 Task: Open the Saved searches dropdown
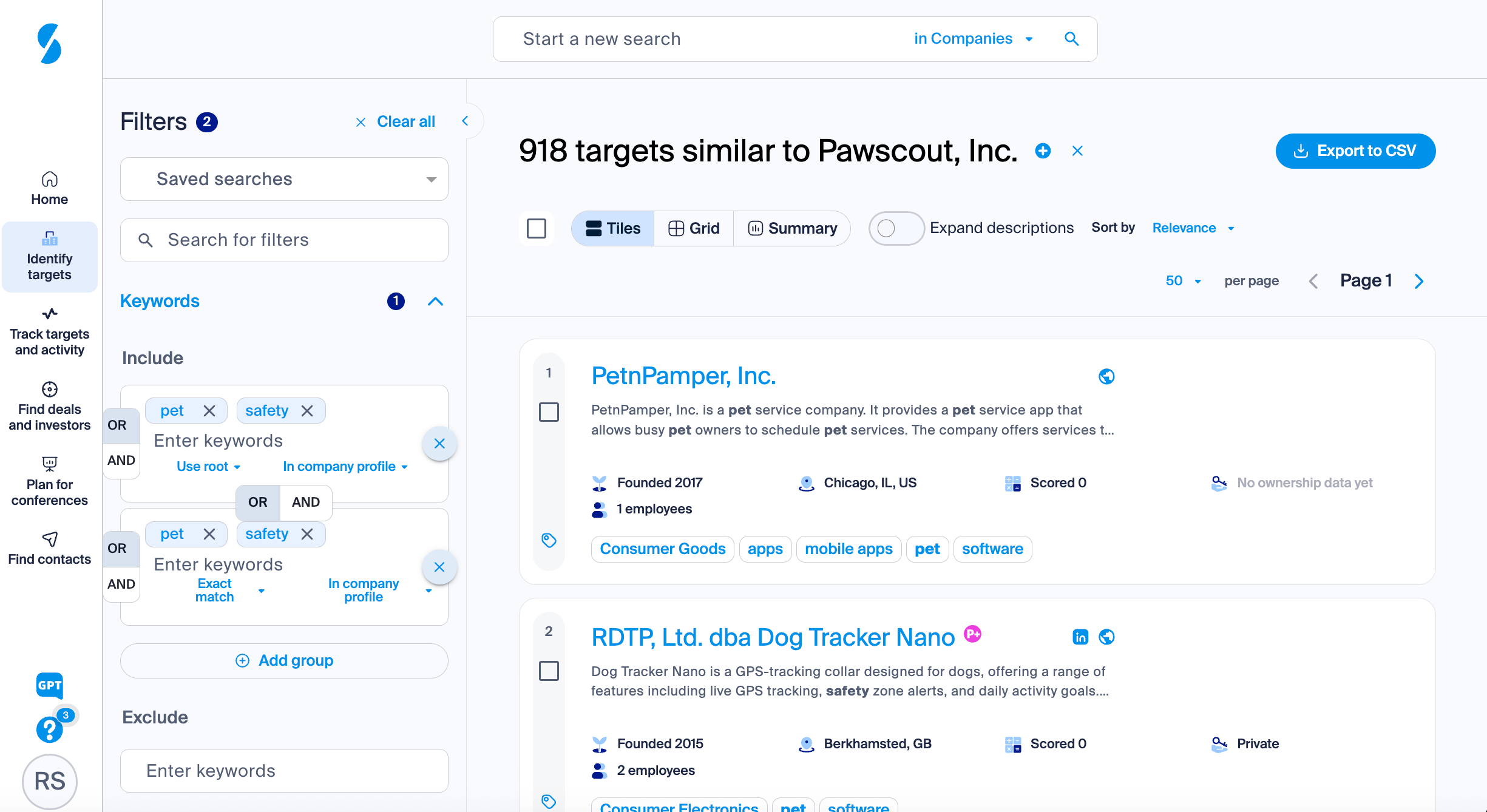(x=284, y=179)
